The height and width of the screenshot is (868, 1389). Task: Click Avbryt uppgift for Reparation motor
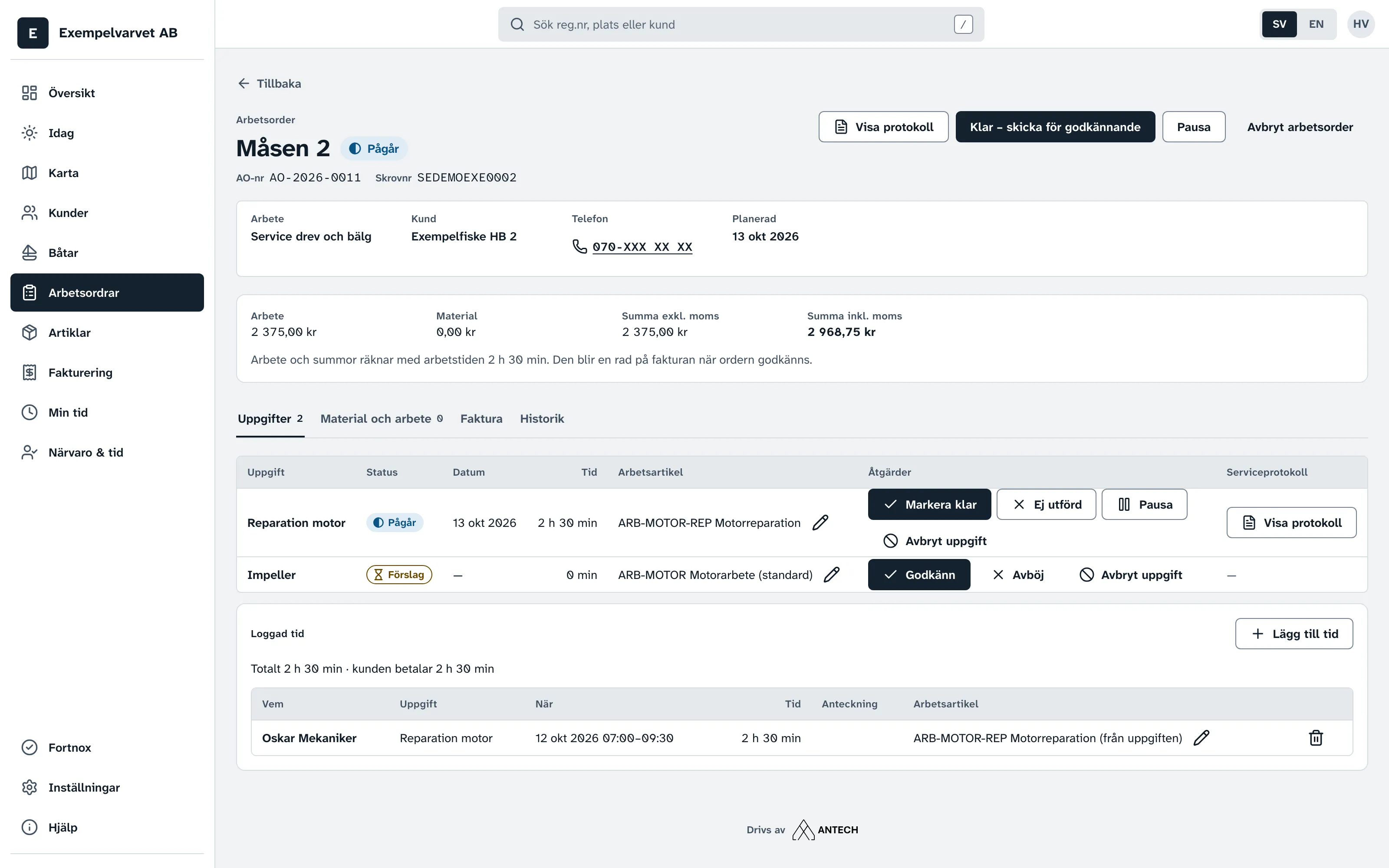(x=935, y=541)
